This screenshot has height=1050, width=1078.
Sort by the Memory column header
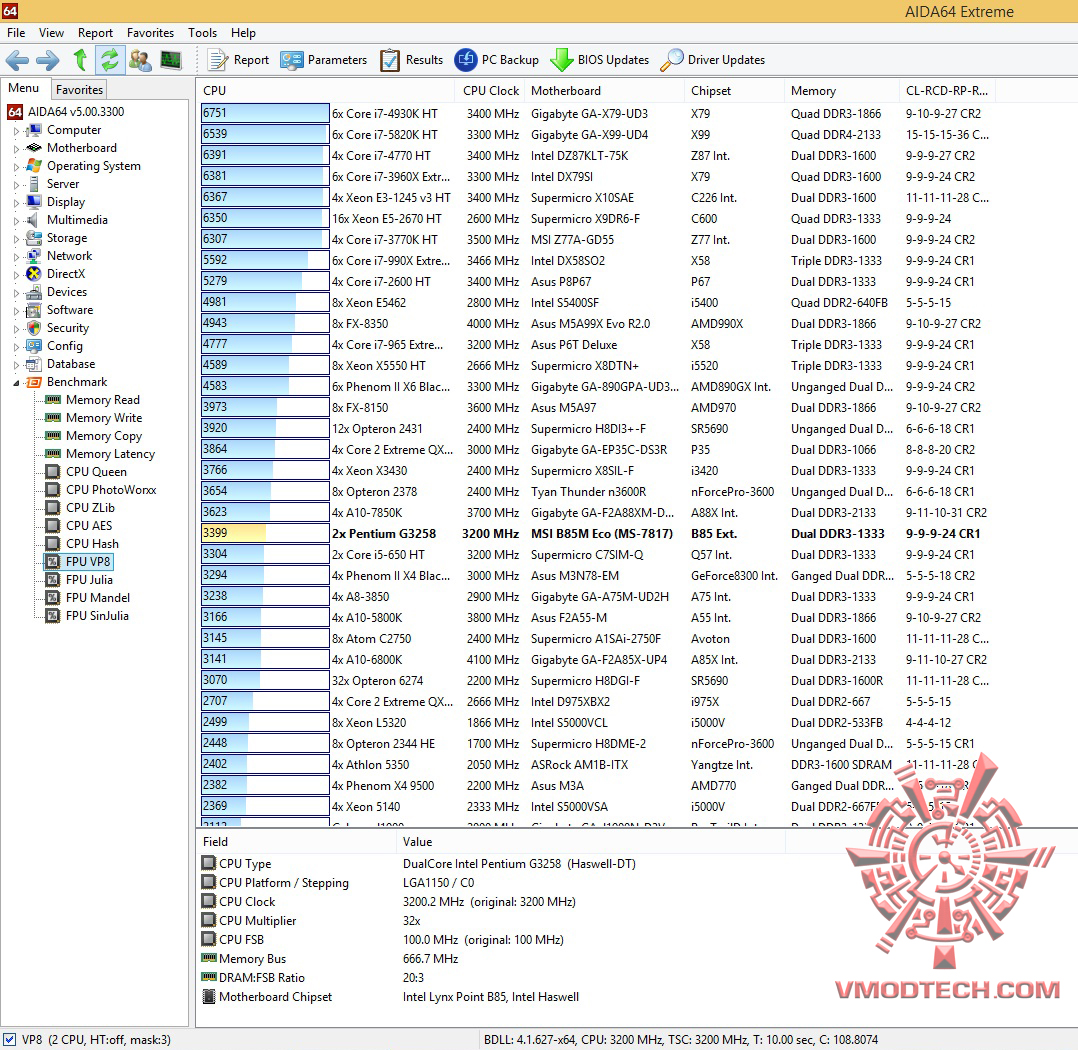(x=842, y=91)
